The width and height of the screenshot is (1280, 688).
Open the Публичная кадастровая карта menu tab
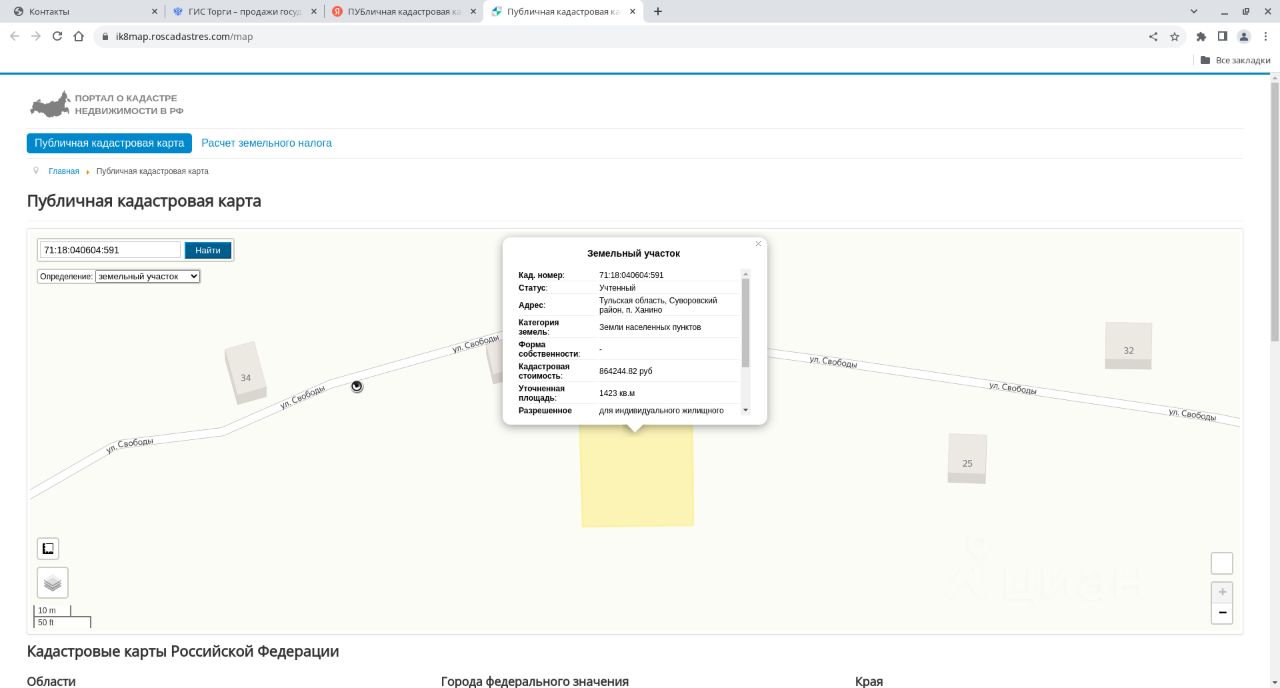coord(109,143)
